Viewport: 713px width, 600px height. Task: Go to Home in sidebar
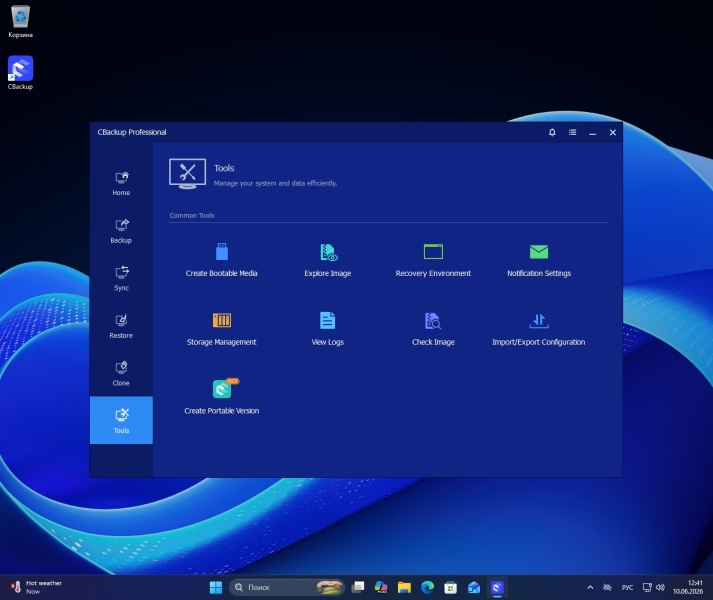(121, 184)
